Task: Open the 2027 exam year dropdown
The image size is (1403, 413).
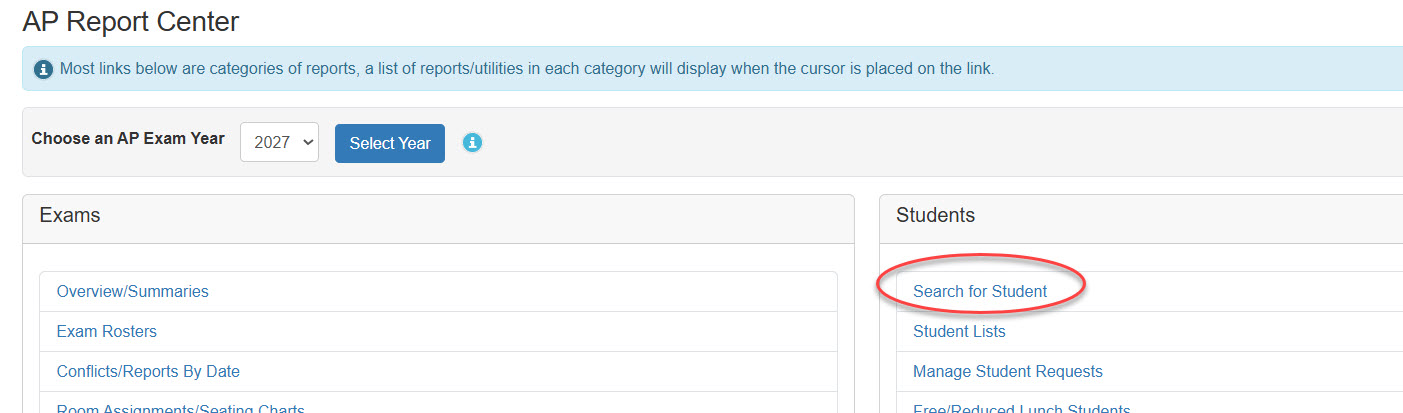Action: pos(279,142)
